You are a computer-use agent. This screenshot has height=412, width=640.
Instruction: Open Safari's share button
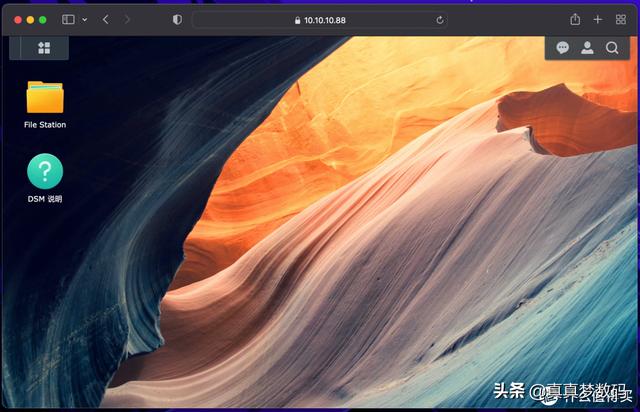tap(575, 19)
